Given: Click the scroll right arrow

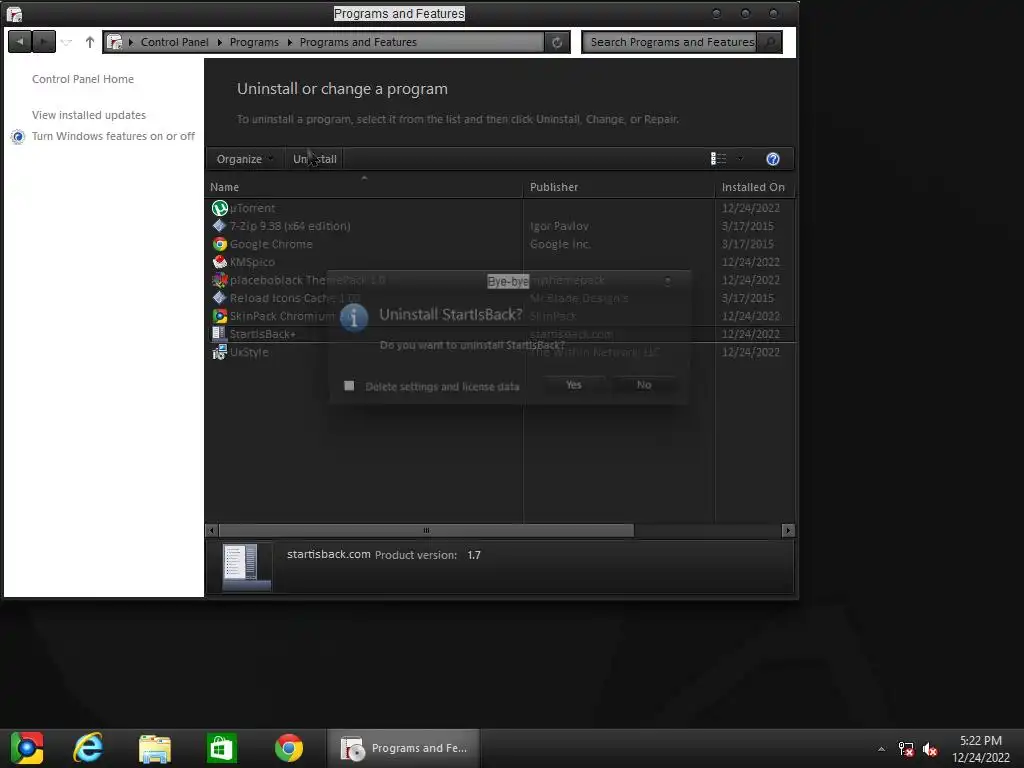Looking at the screenshot, I should (788, 530).
